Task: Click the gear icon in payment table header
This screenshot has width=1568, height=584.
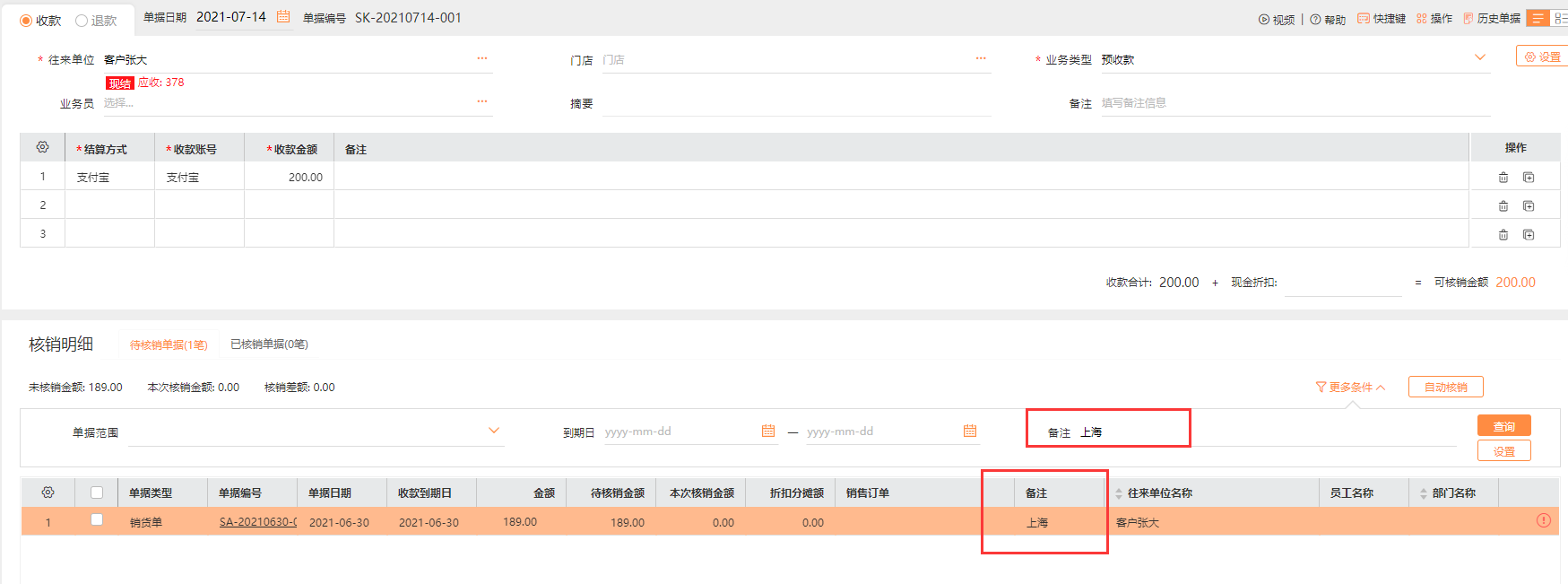Action: click(42, 147)
